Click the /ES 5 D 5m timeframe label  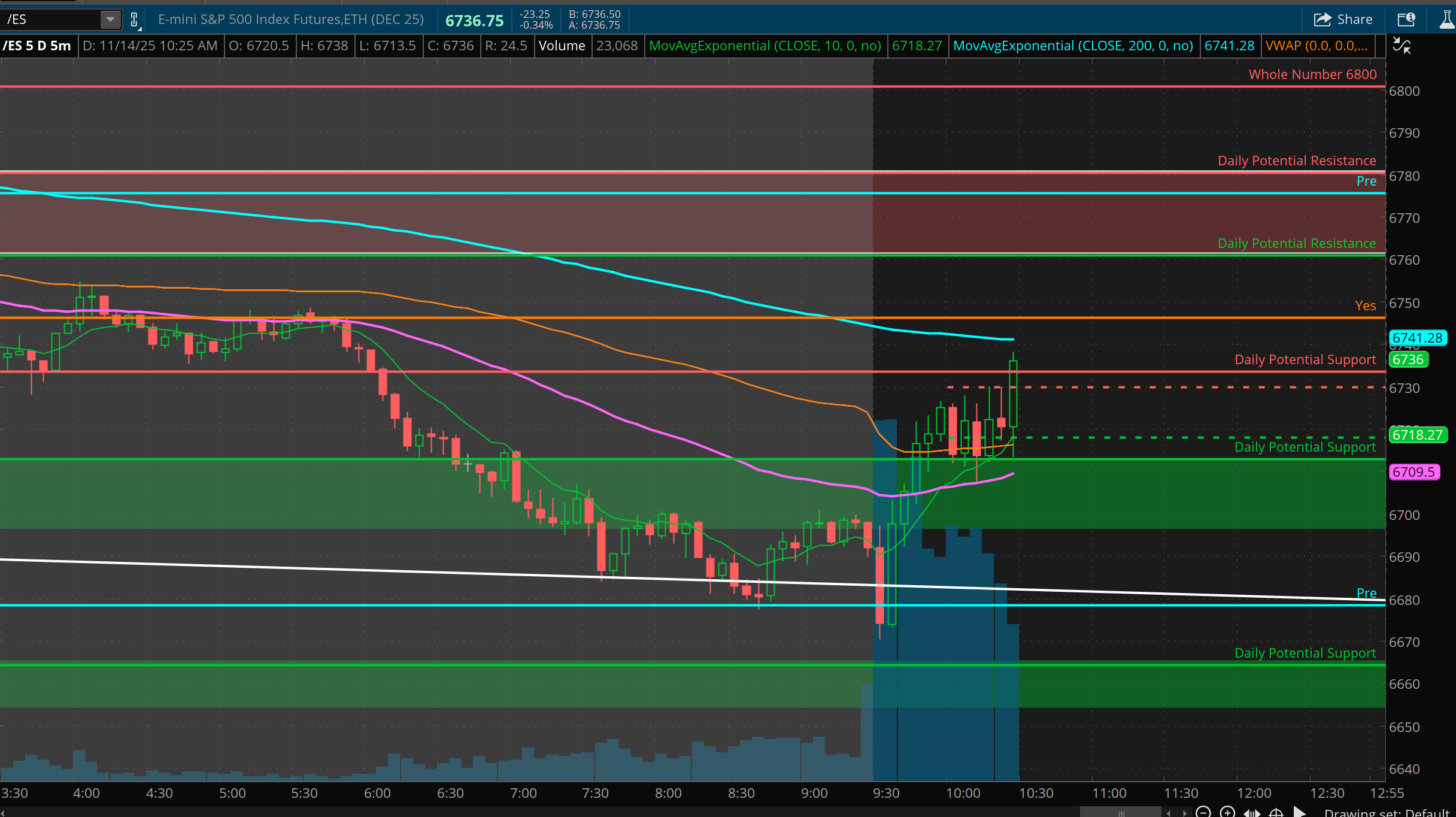pyautogui.click(x=37, y=46)
